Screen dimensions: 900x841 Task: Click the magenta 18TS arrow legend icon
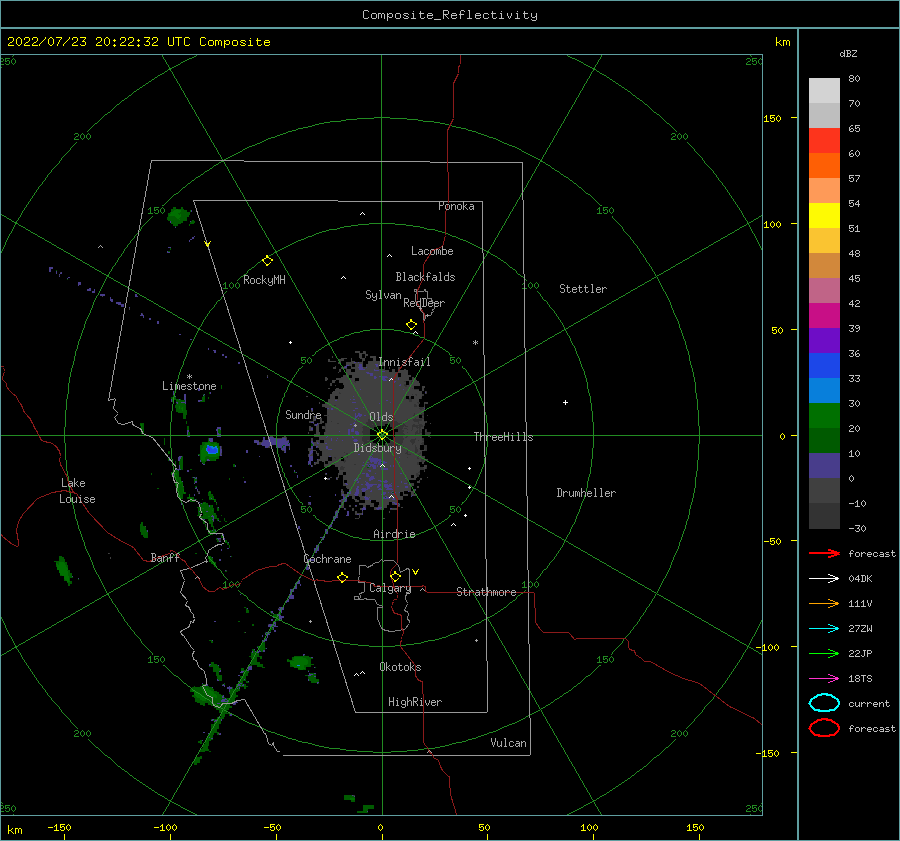coord(824,679)
